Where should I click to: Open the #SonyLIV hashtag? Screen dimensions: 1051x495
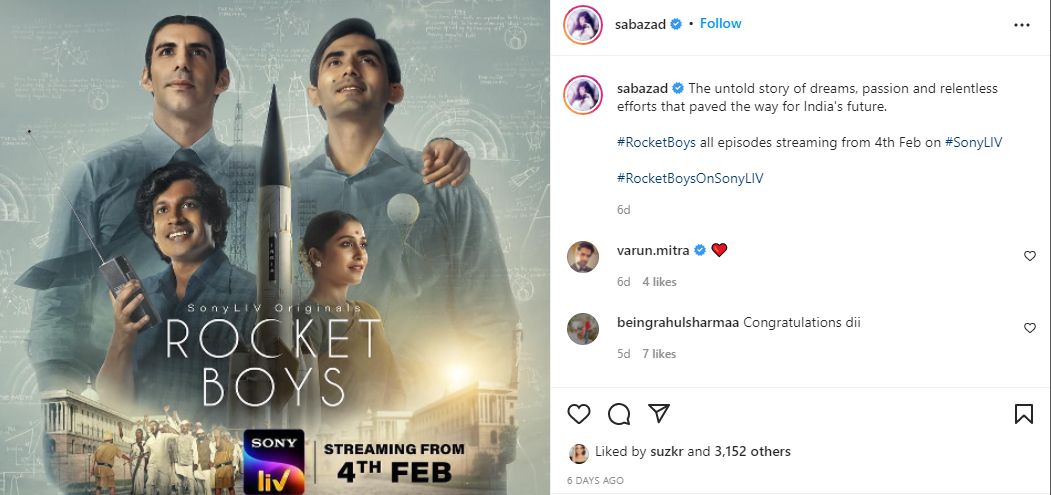tap(973, 143)
